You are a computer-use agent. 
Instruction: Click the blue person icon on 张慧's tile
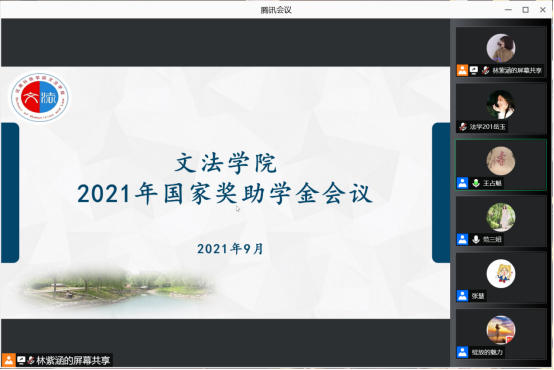point(462,295)
